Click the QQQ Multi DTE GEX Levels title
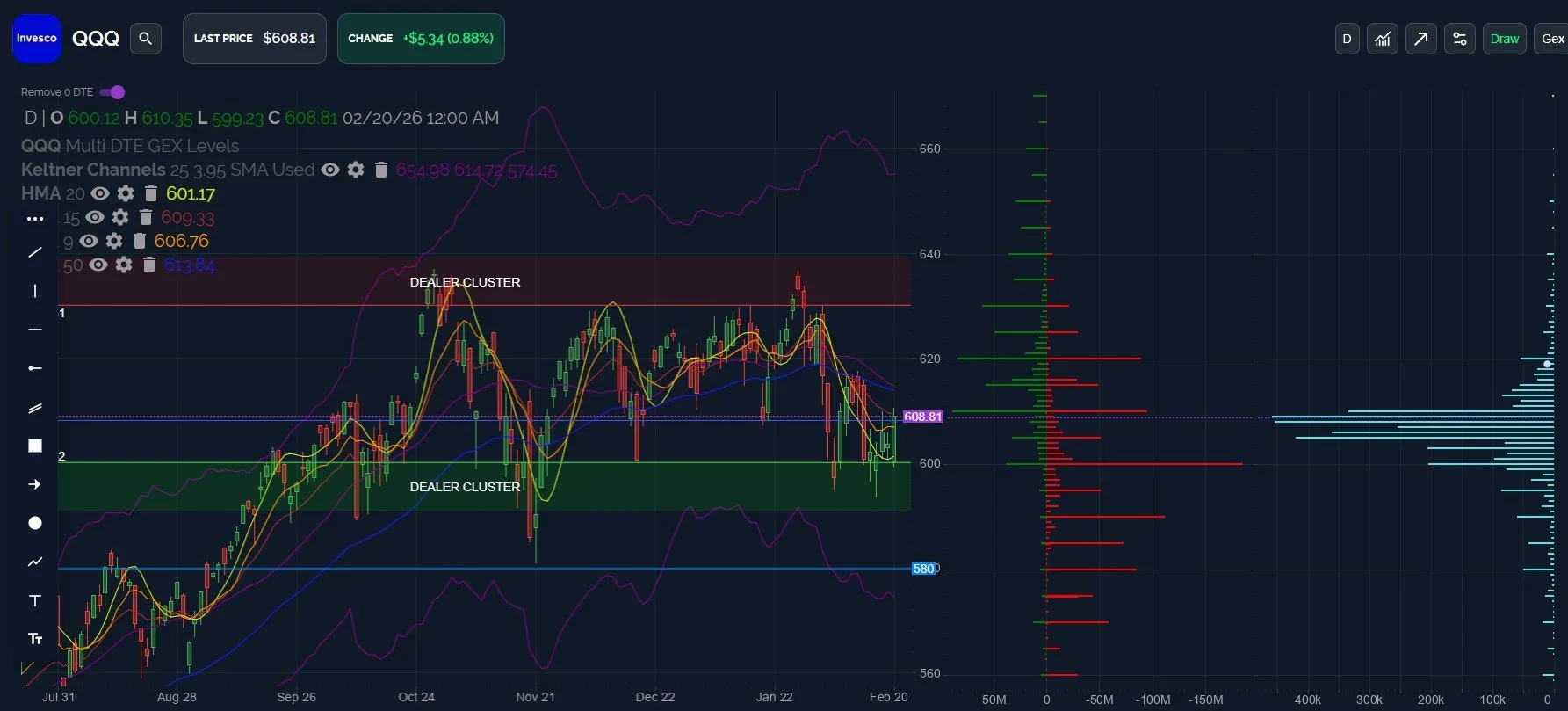The image size is (1568, 711). coord(130,146)
